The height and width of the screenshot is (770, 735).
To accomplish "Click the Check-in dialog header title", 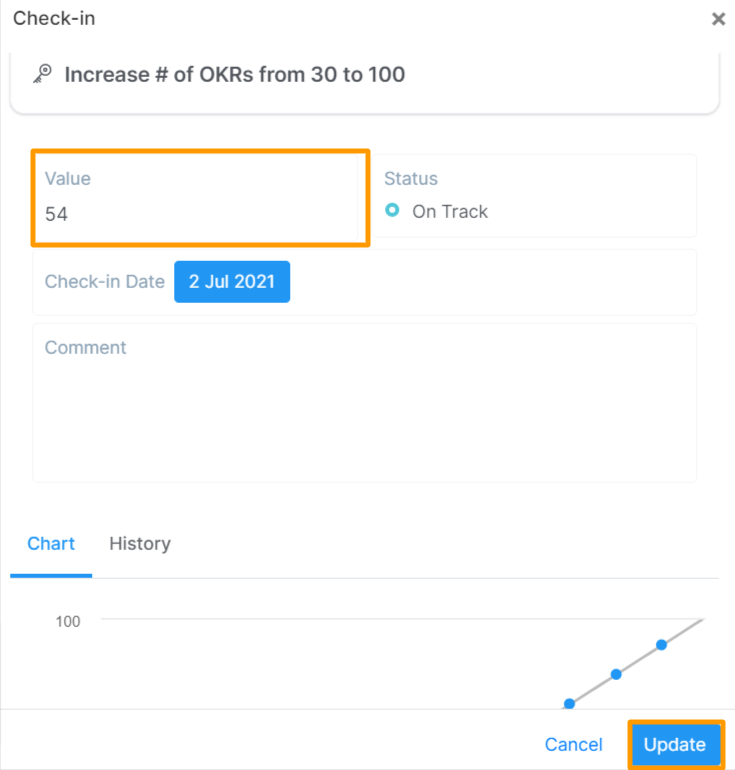I will [x=54, y=19].
